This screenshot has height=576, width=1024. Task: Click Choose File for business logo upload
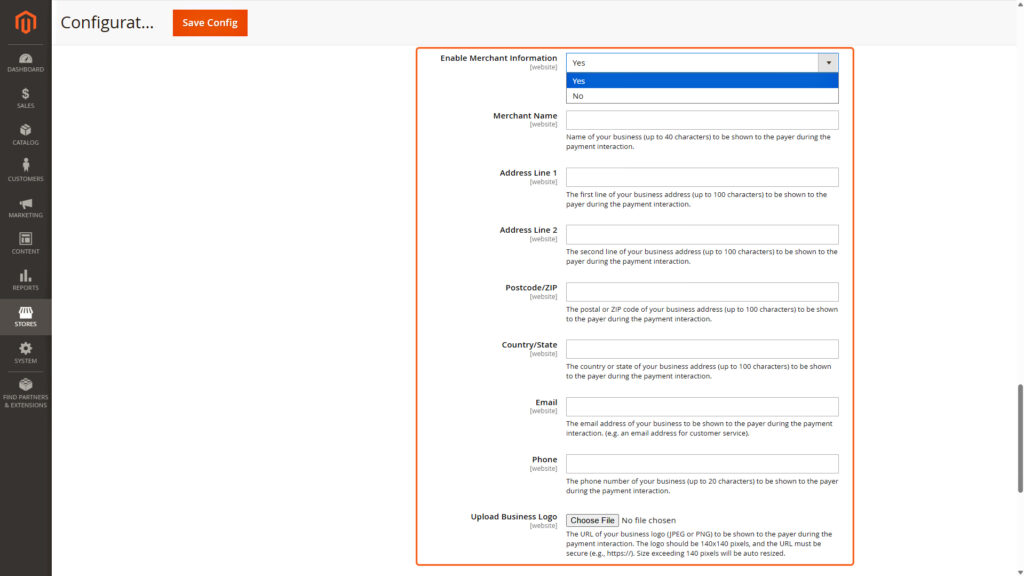point(591,519)
